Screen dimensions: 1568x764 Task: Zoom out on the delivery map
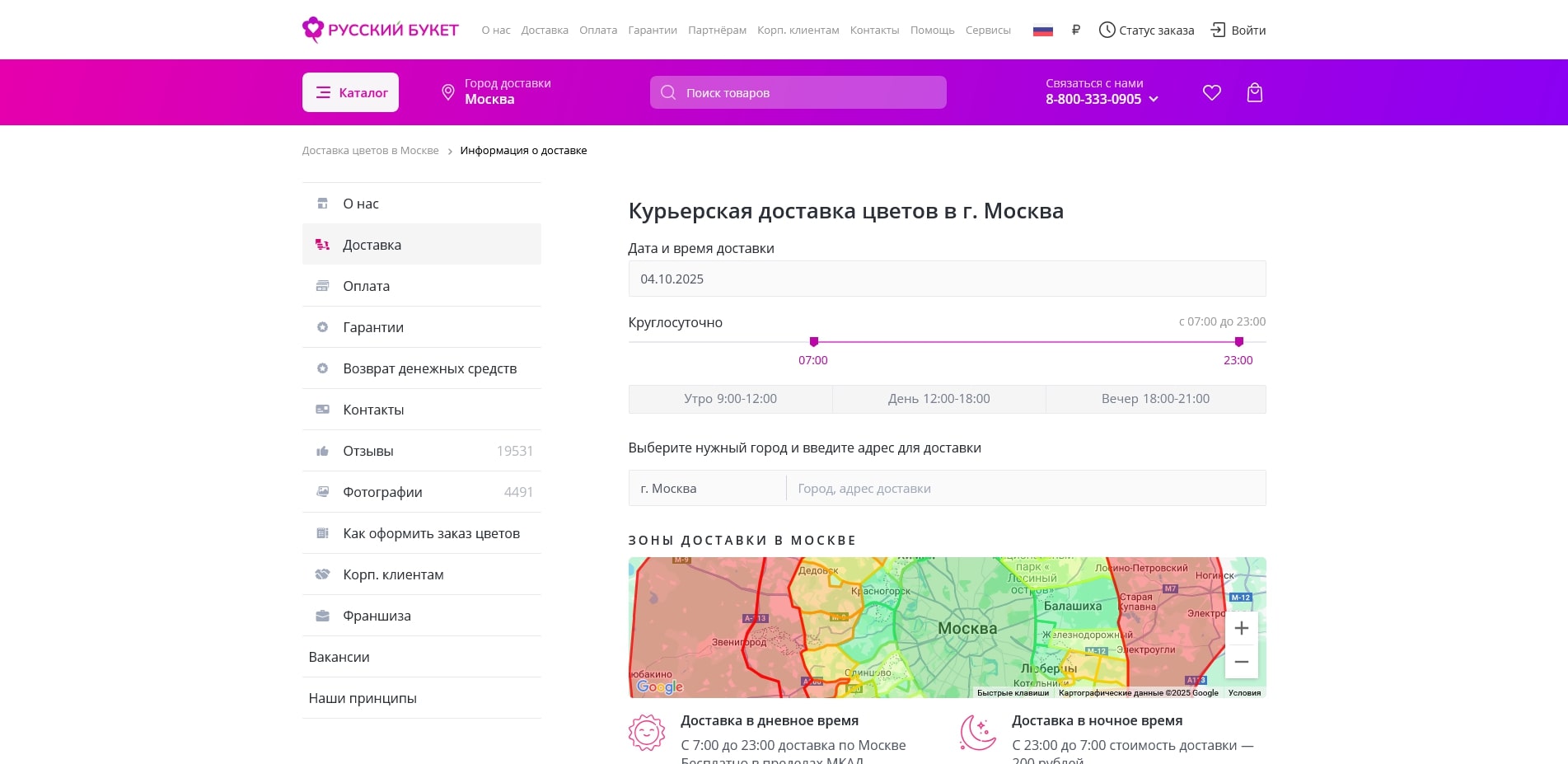1241,662
